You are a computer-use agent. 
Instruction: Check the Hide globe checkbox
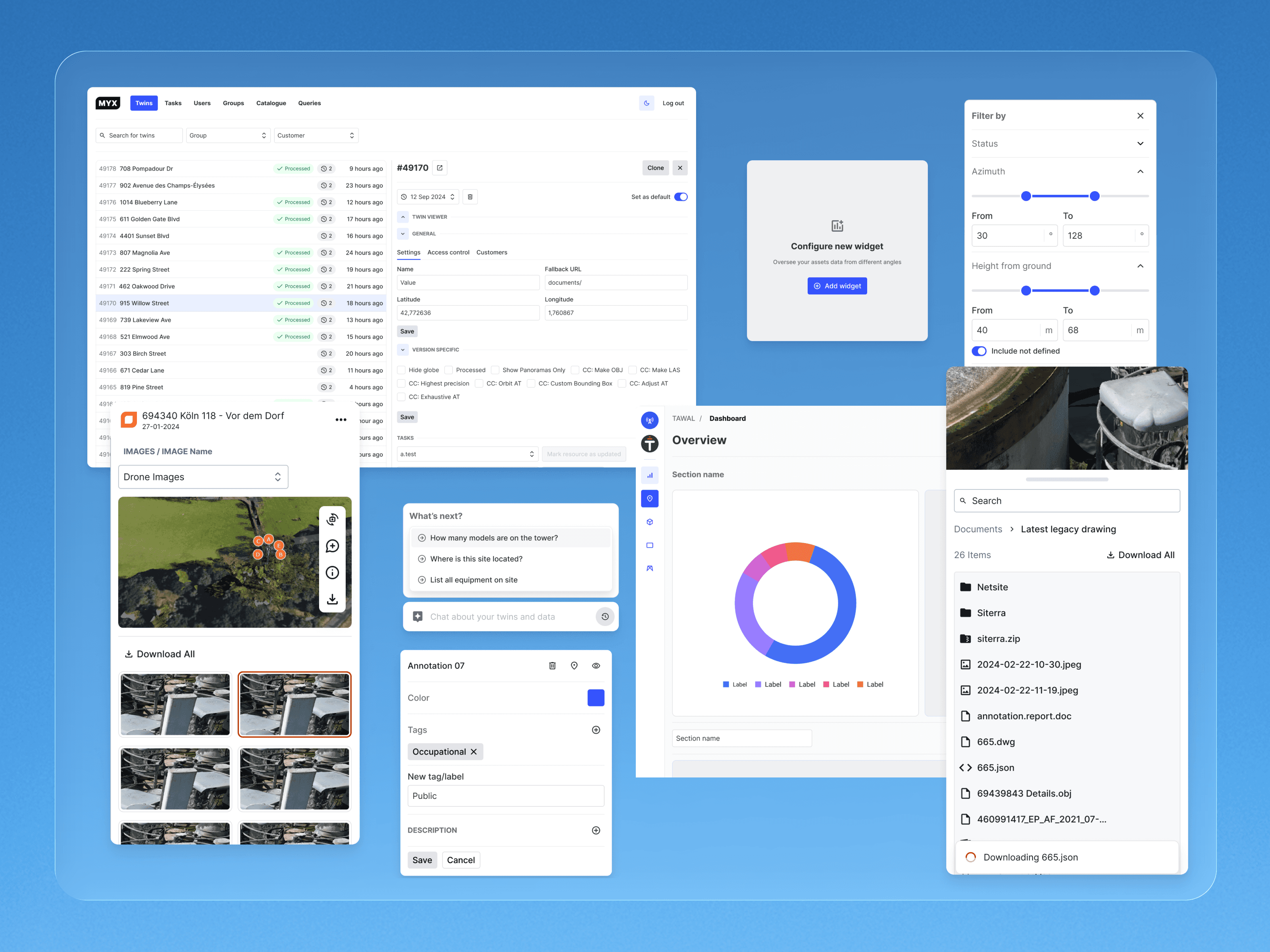tap(402, 370)
